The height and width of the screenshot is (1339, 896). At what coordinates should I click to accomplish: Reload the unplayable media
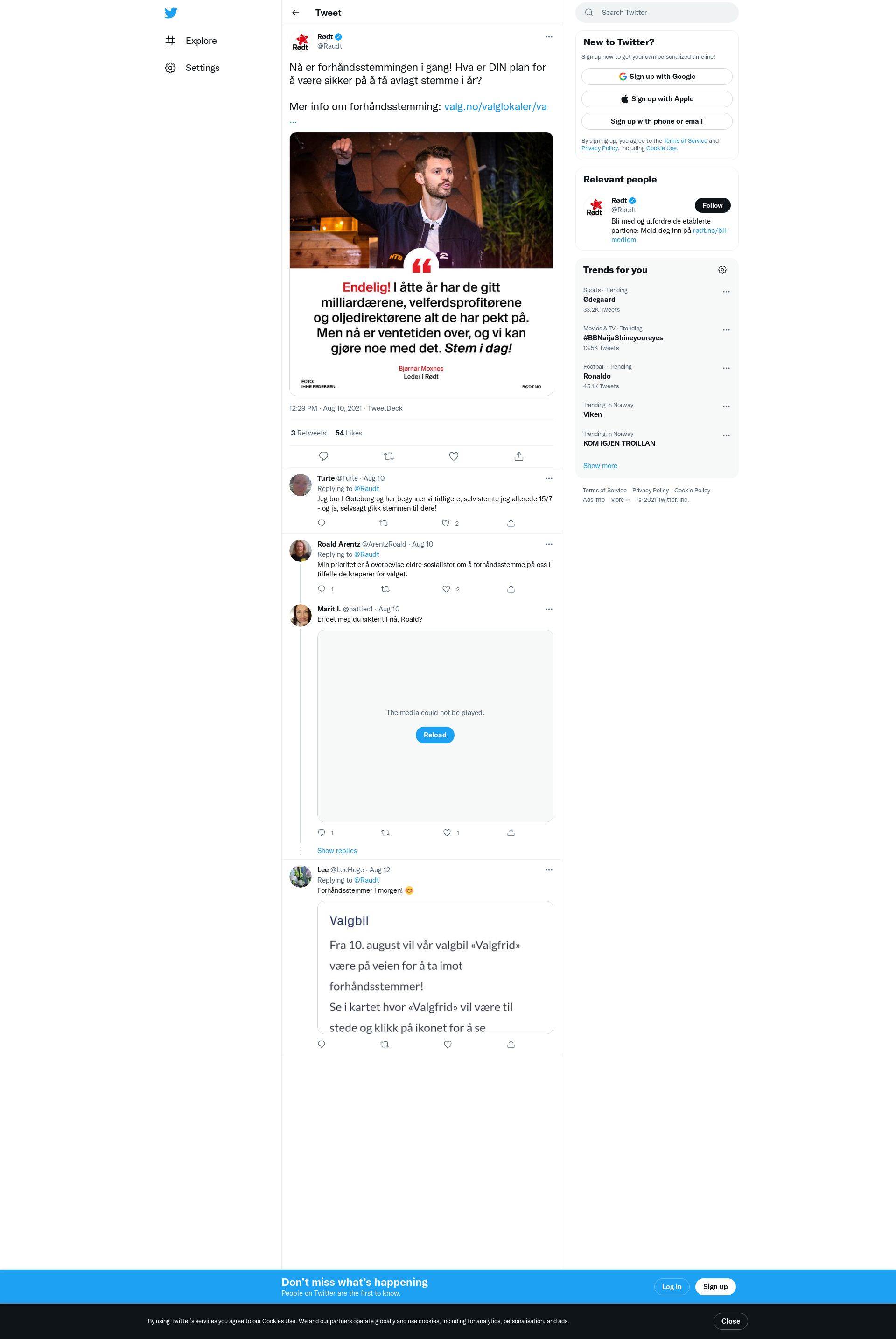(435, 735)
